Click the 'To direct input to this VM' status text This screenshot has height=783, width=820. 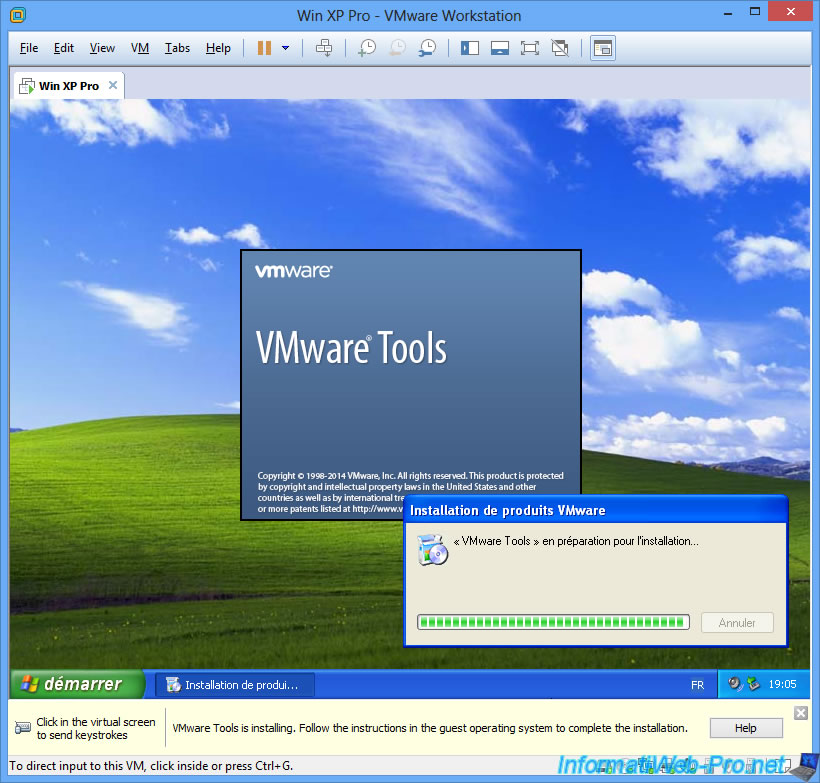click(151, 766)
